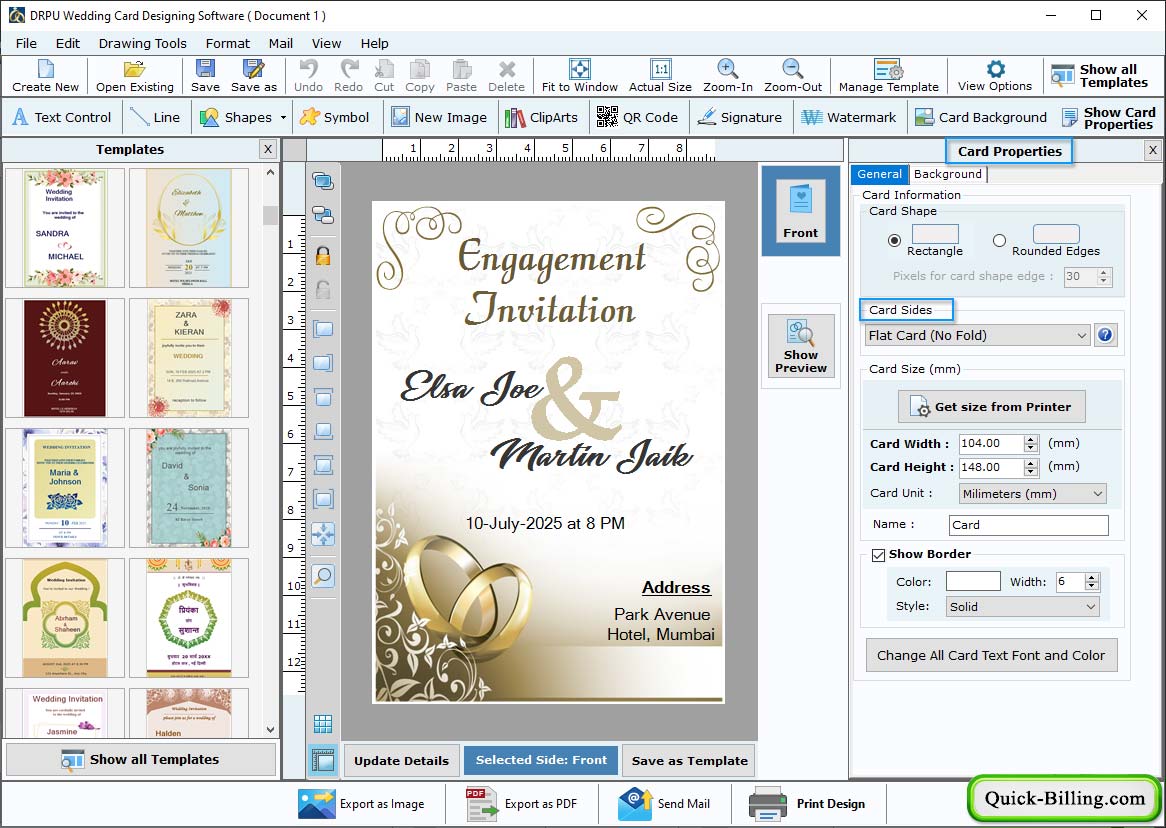Image resolution: width=1166 pixels, height=828 pixels.
Task: Add a Text Control element
Action: 61,117
